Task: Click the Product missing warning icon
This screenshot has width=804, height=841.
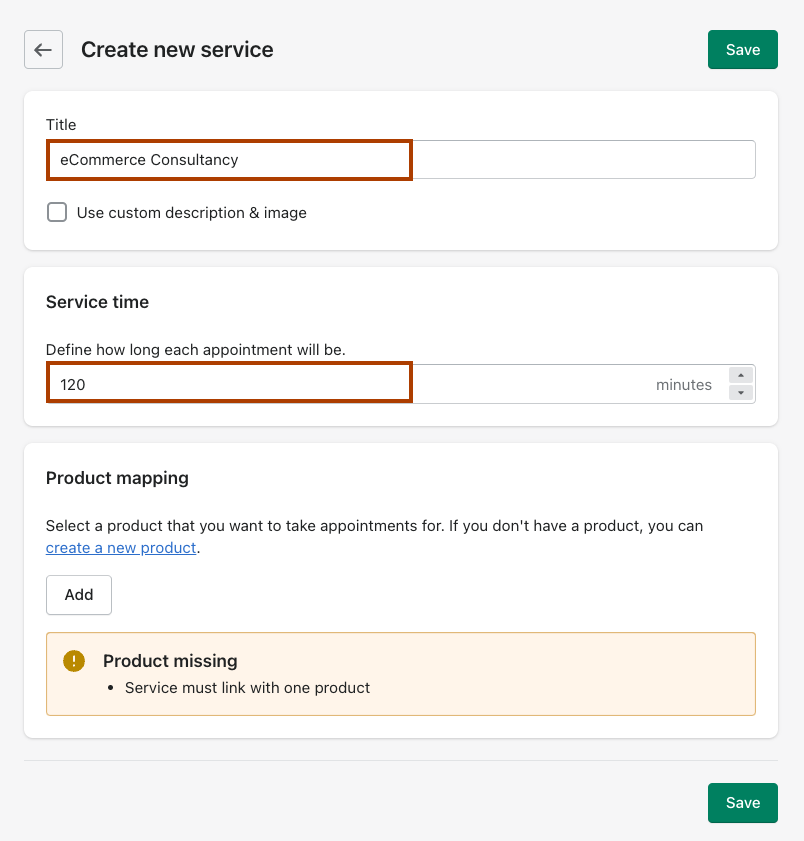Action: (x=74, y=661)
